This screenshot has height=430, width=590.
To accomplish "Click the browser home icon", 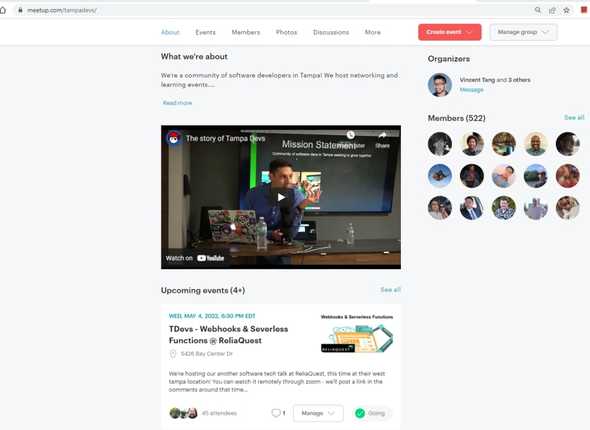I will pos(3,10).
